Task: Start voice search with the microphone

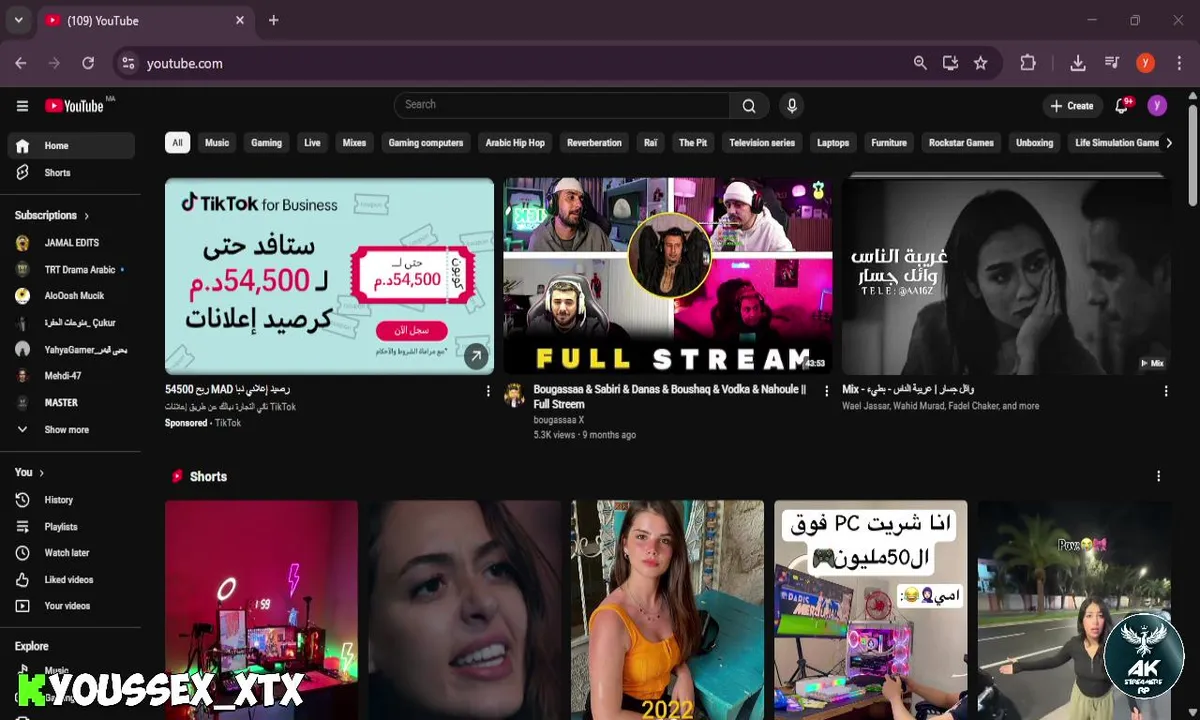Action: 792,105
